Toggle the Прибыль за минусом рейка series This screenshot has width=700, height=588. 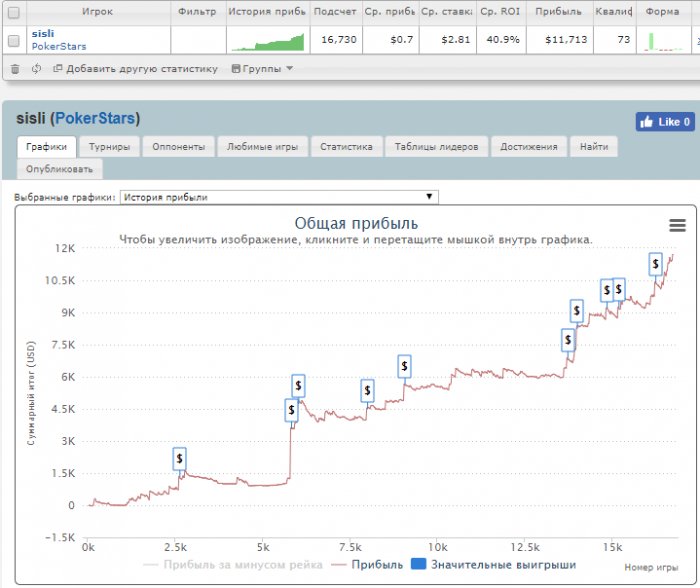(233, 565)
